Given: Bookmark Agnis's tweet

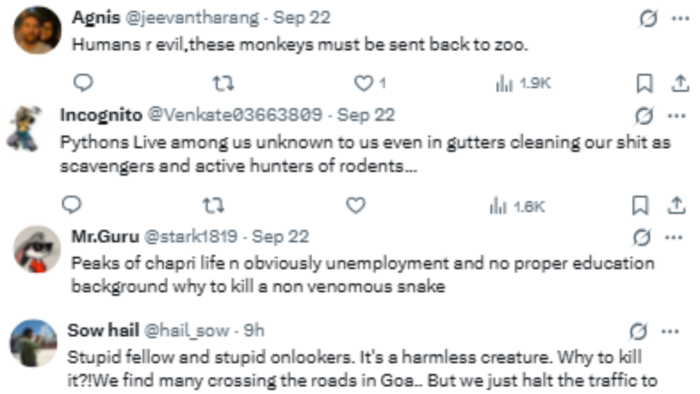Looking at the screenshot, I should click(644, 83).
